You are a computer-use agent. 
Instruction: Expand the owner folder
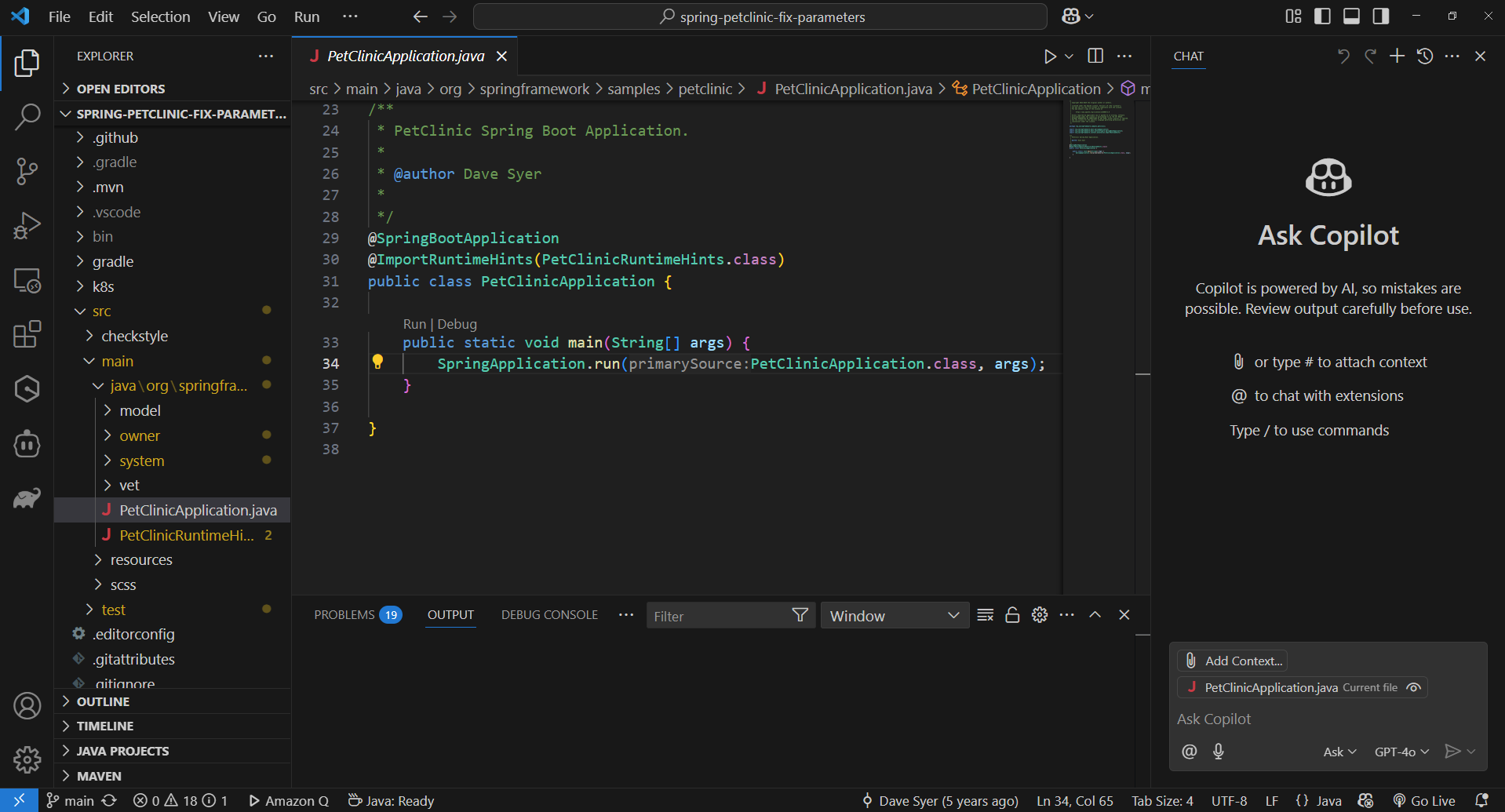click(x=140, y=435)
